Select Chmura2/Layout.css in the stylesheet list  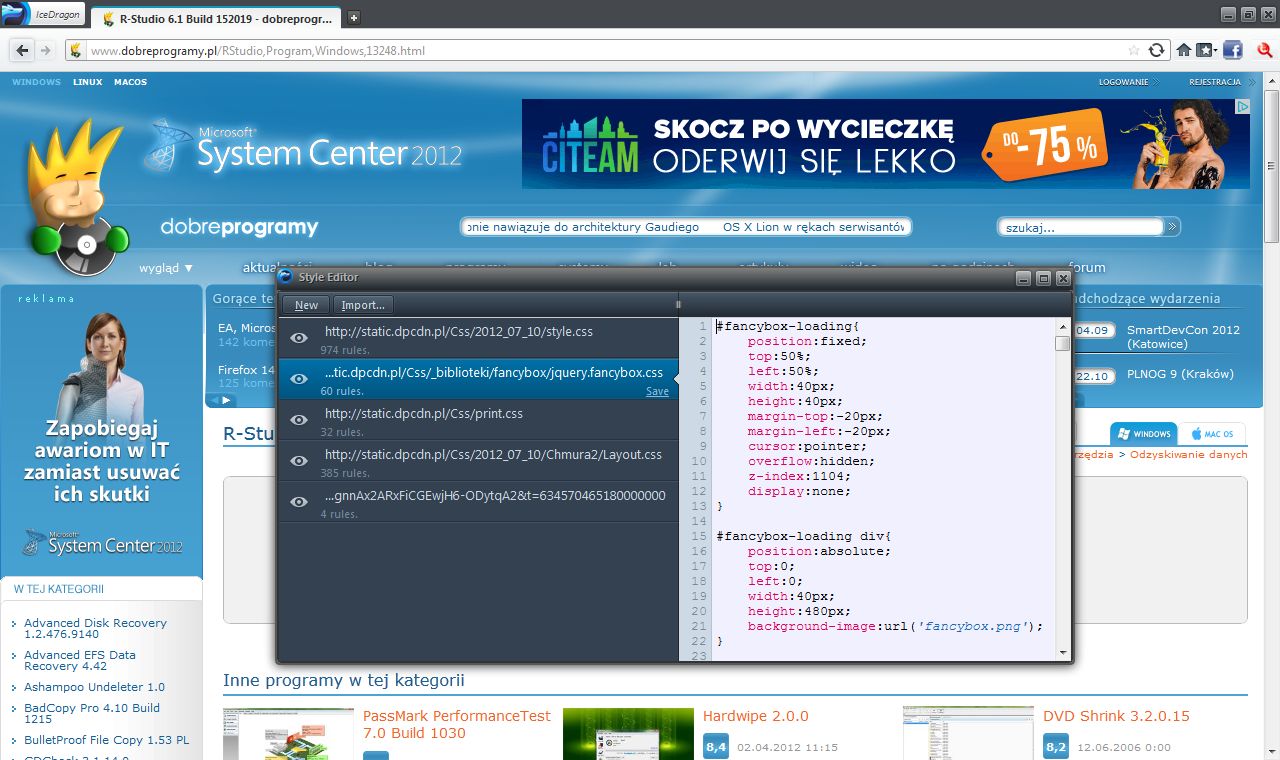coord(478,461)
